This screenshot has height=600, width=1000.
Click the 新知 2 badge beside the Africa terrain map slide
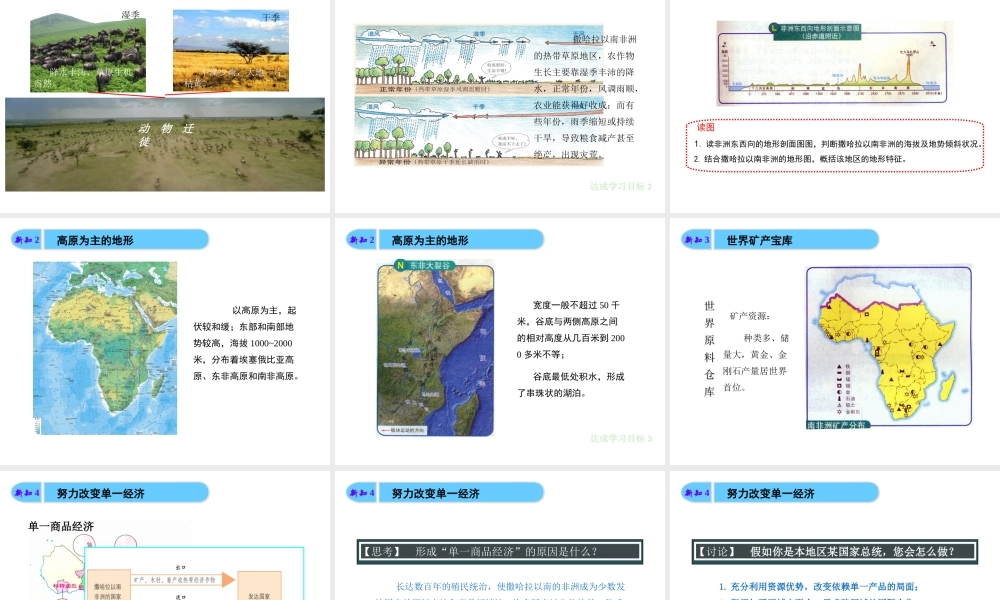click(x=26, y=240)
